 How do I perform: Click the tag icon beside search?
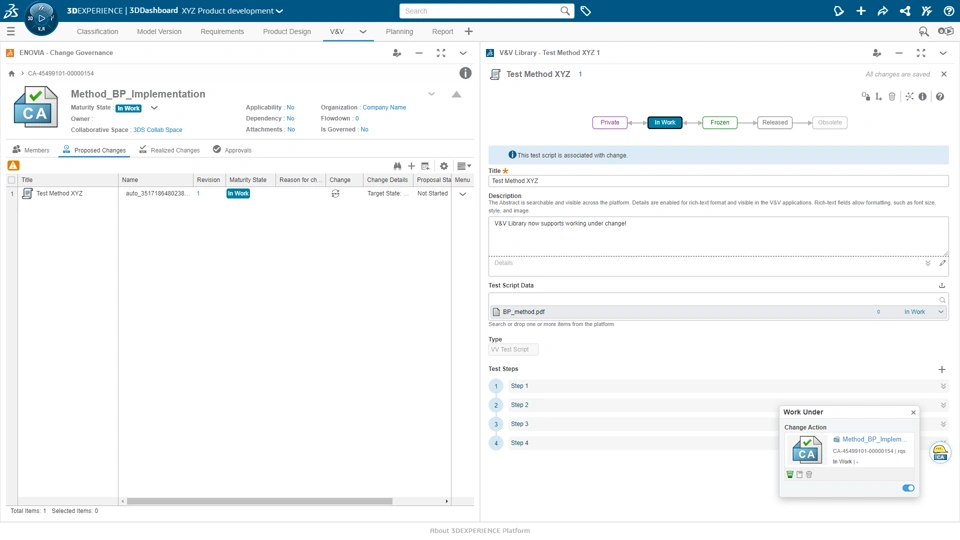coord(585,11)
